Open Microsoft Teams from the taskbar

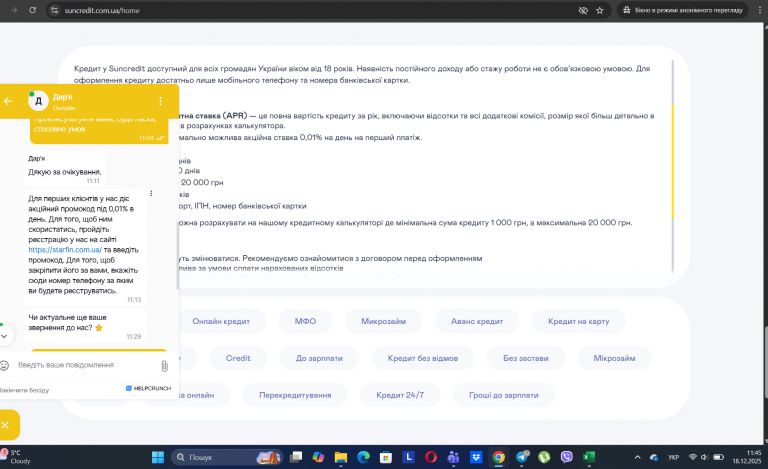coord(454,457)
